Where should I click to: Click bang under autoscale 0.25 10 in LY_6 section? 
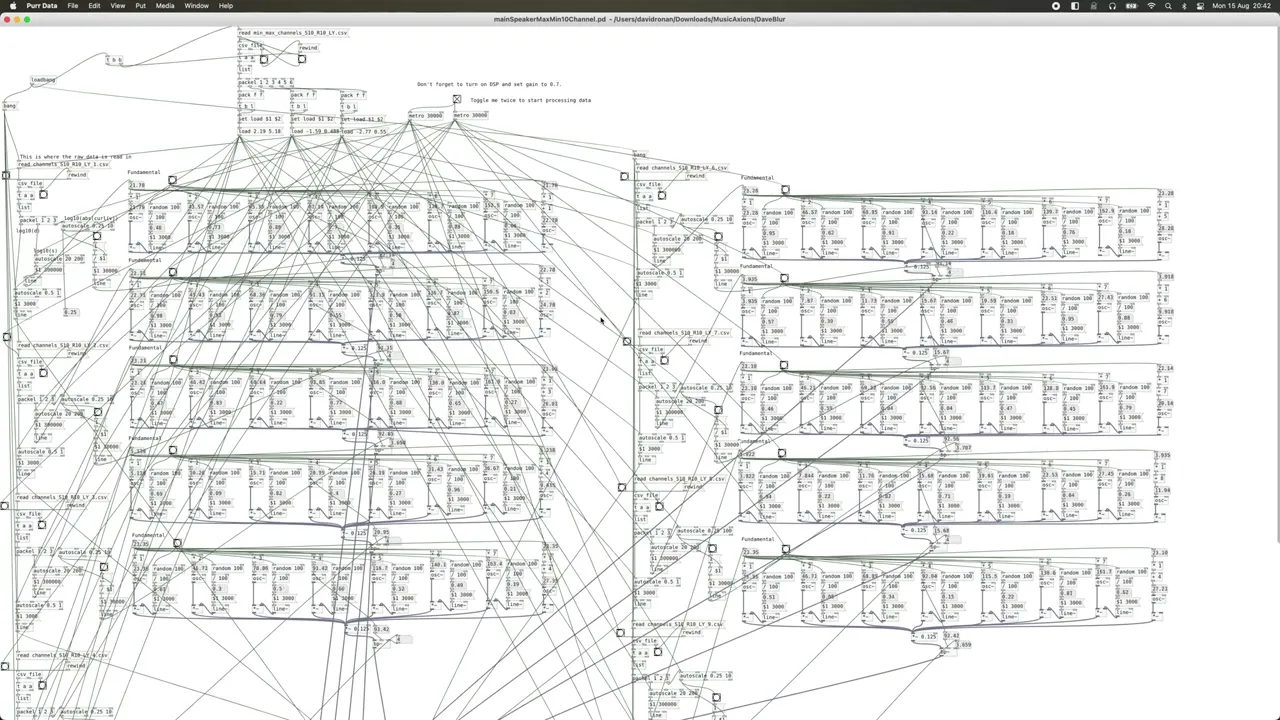(718, 237)
